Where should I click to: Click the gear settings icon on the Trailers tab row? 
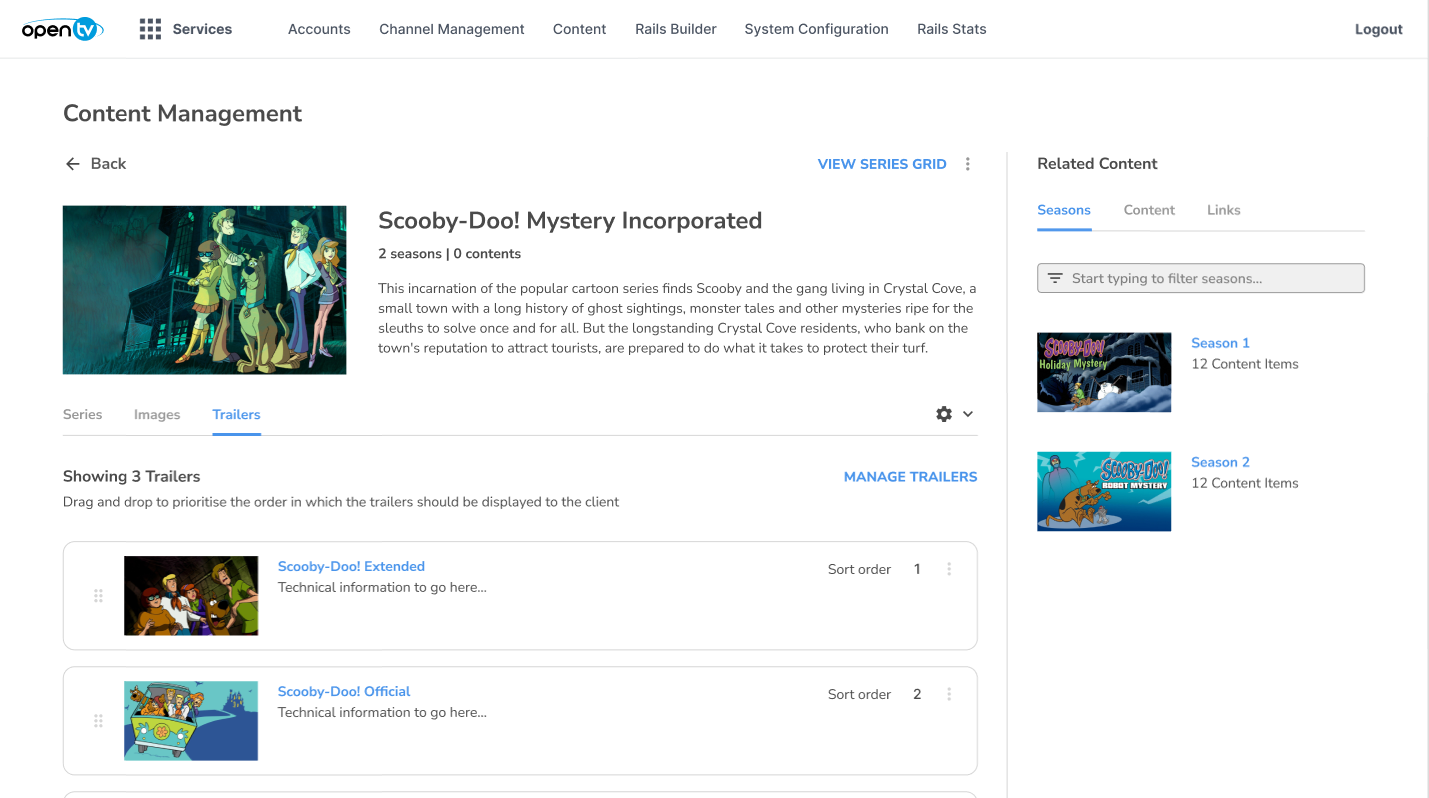tap(944, 414)
